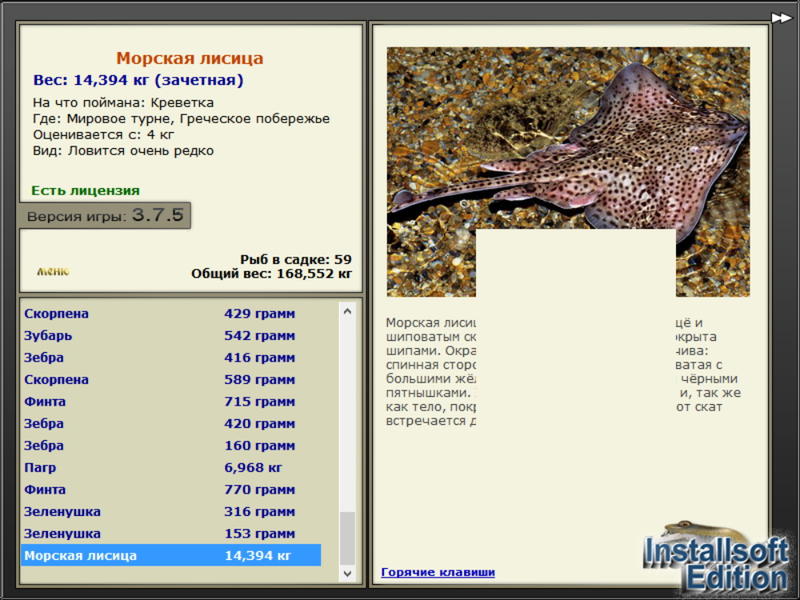Screen dimensions: 800x600
Task: Click the fish list scroll down arrow
Action: (347, 573)
